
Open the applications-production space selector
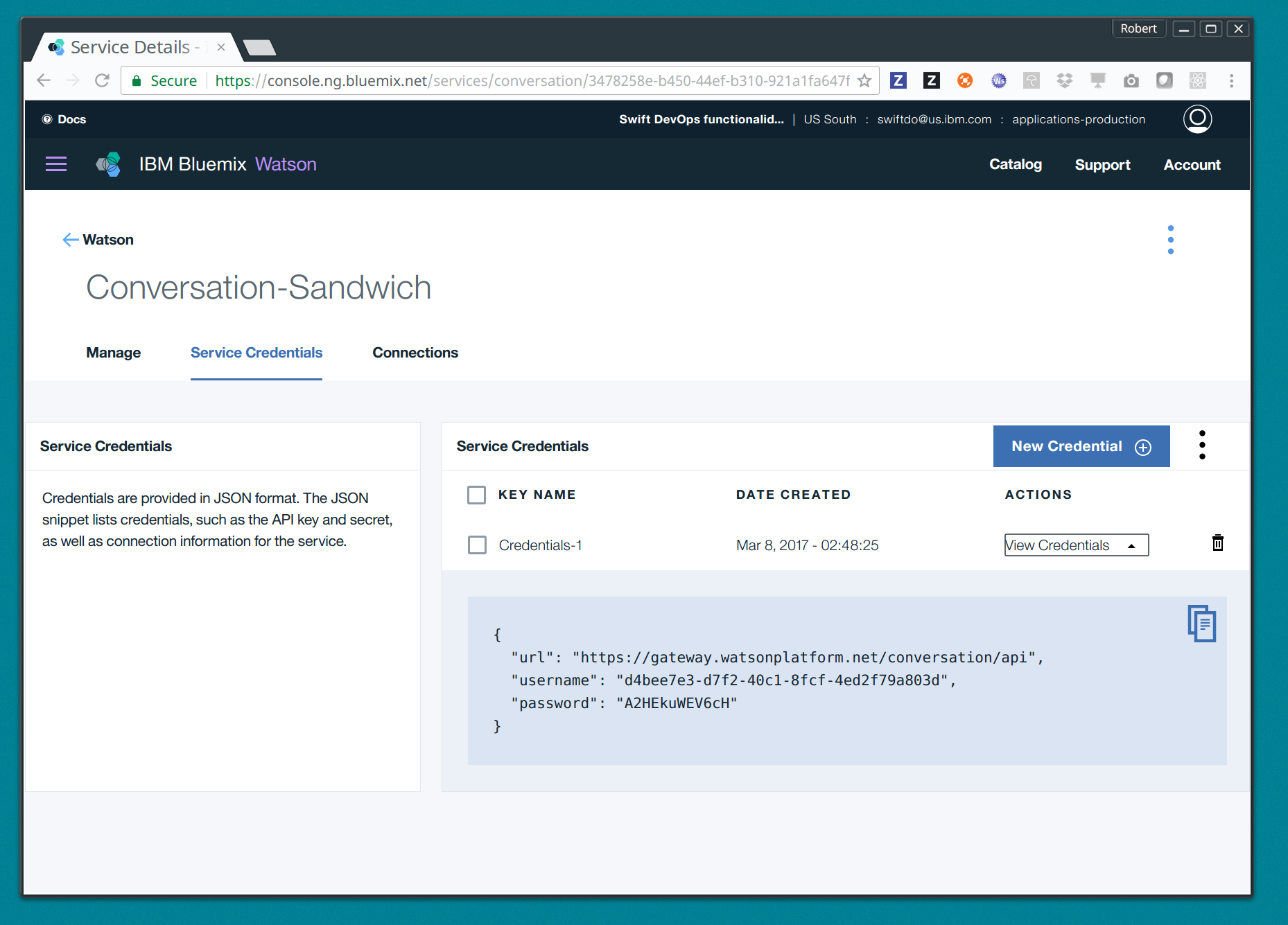point(1079,119)
